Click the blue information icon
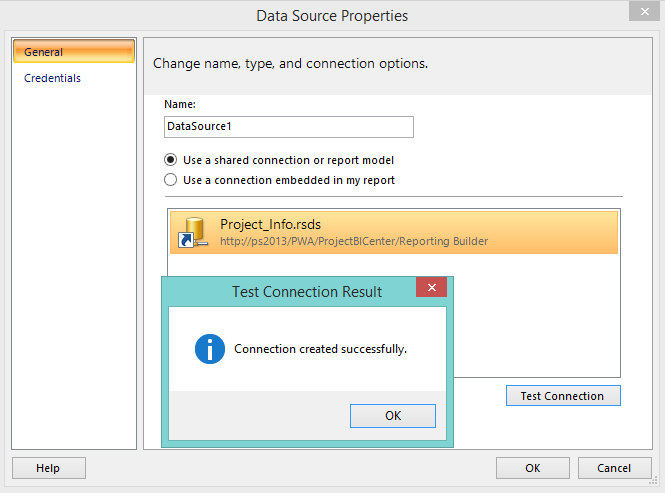665x493 pixels. tap(209, 349)
